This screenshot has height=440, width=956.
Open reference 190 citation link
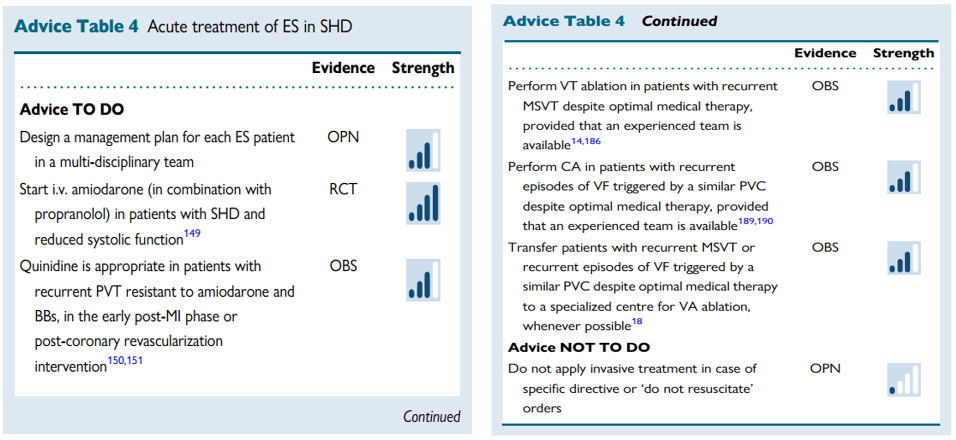coord(765,221)
